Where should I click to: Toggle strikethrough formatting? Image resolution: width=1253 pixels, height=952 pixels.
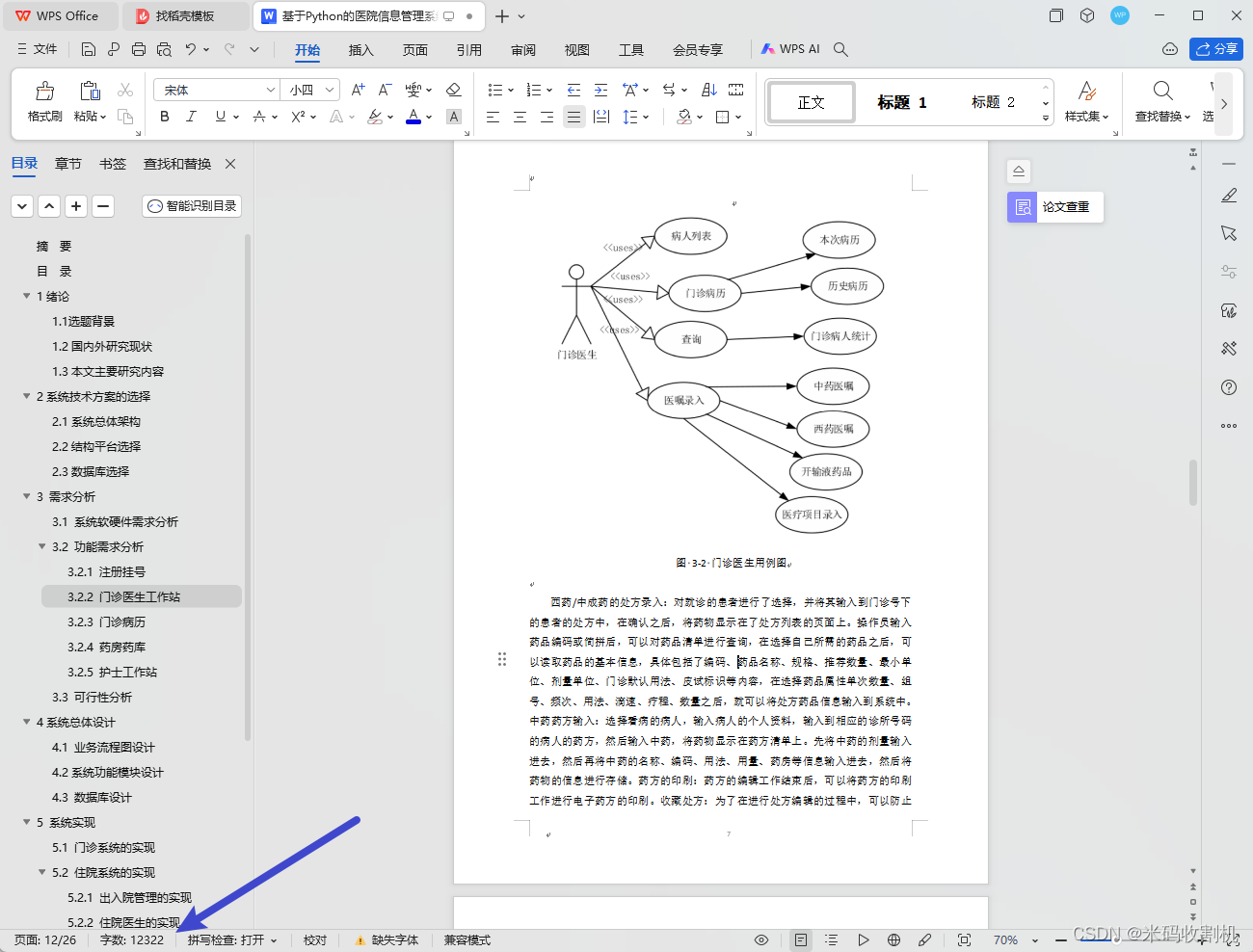tap(259, 117)
